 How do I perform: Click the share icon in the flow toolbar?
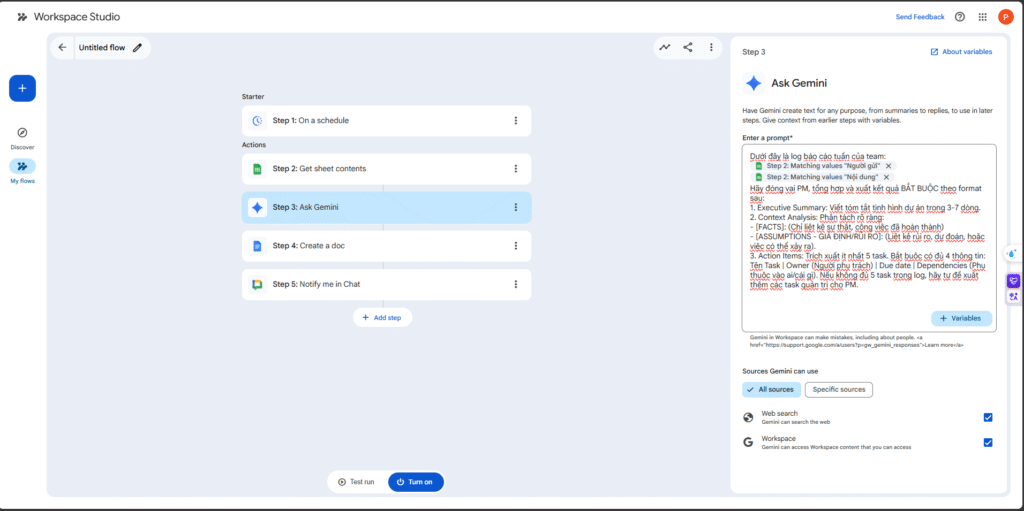688,47
